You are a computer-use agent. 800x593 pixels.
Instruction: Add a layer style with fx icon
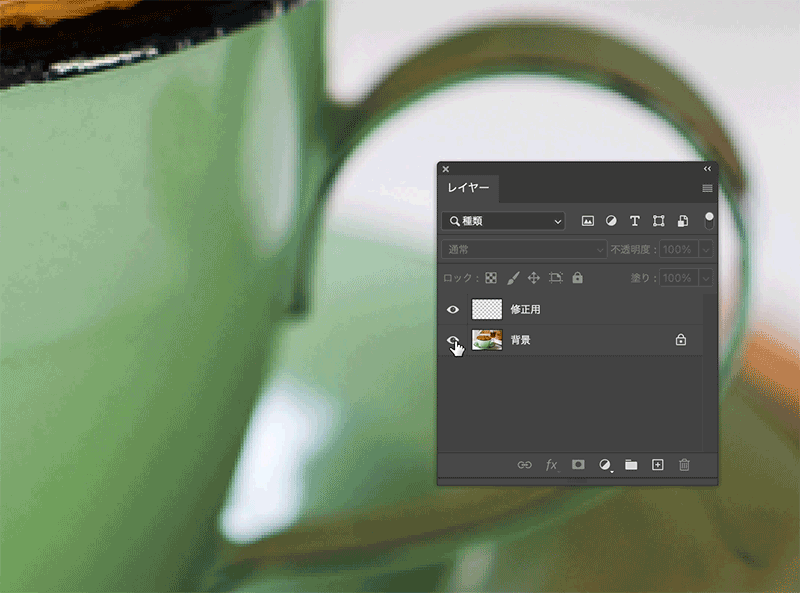(552, 465)
